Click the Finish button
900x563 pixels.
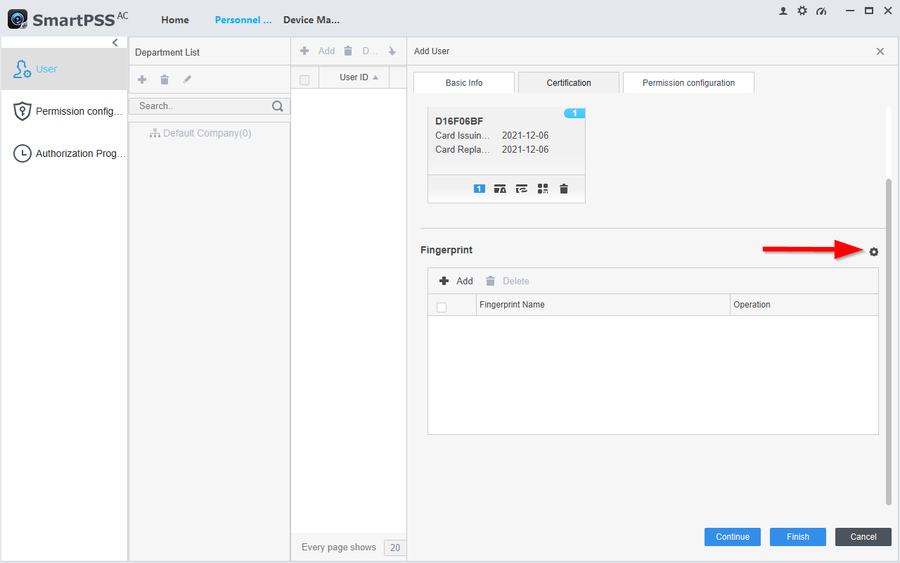(x=797, y=537)
